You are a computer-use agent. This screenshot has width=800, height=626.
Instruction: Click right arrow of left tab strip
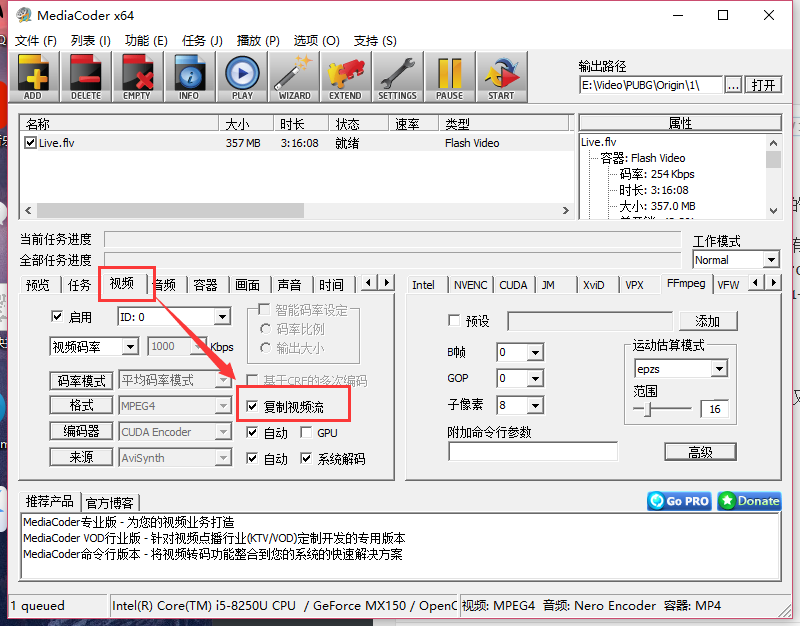pos(386,282)
